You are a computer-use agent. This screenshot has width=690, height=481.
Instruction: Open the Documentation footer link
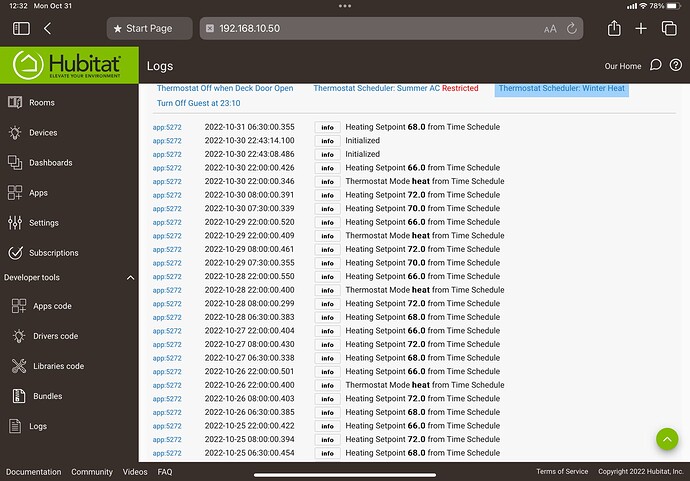[x=33, y=471]
